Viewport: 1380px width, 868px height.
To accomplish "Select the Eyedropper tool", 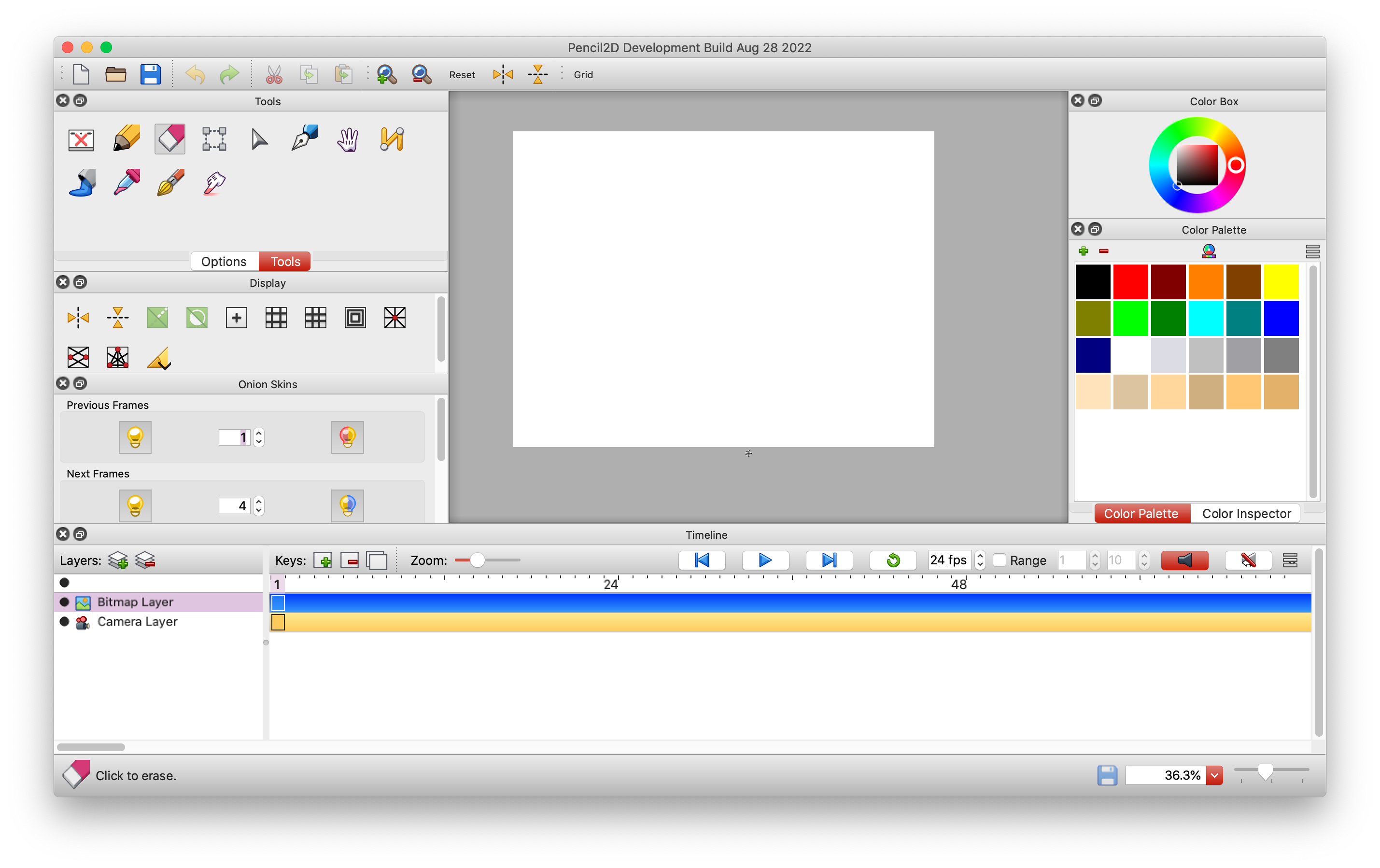I will pyautogui.click(x=127, y=183).
